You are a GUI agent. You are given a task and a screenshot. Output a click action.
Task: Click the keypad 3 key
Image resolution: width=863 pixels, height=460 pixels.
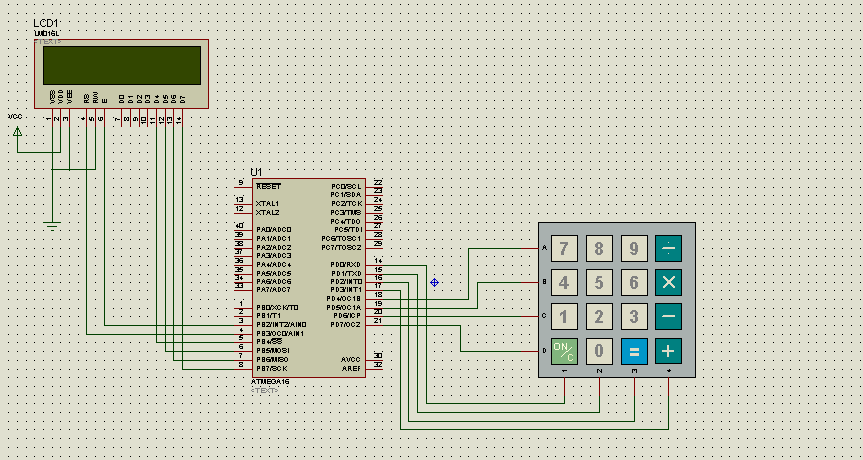[x=634, y=317]
